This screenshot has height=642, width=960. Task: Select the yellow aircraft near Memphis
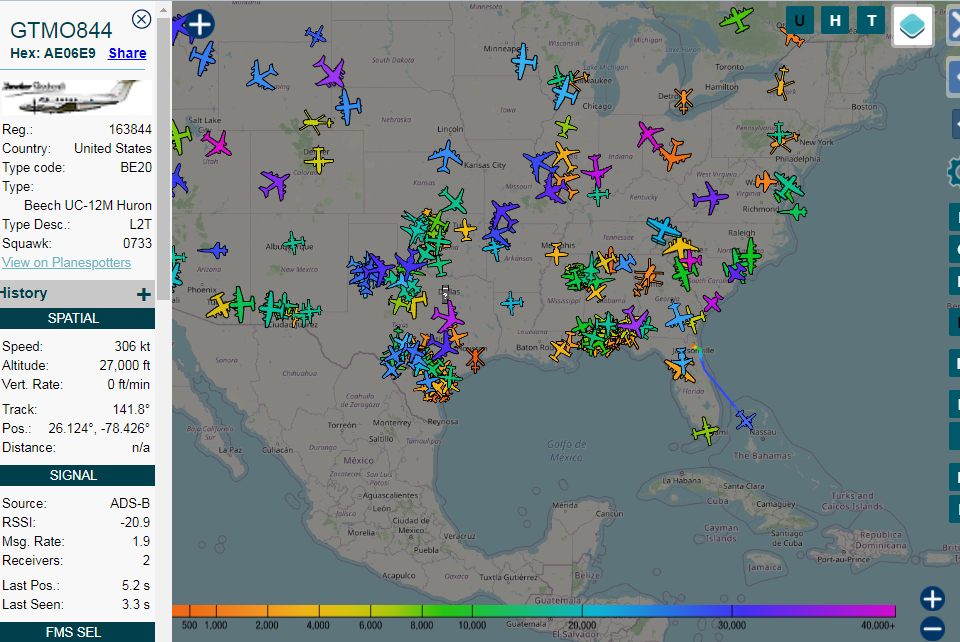tap(557, 253)
